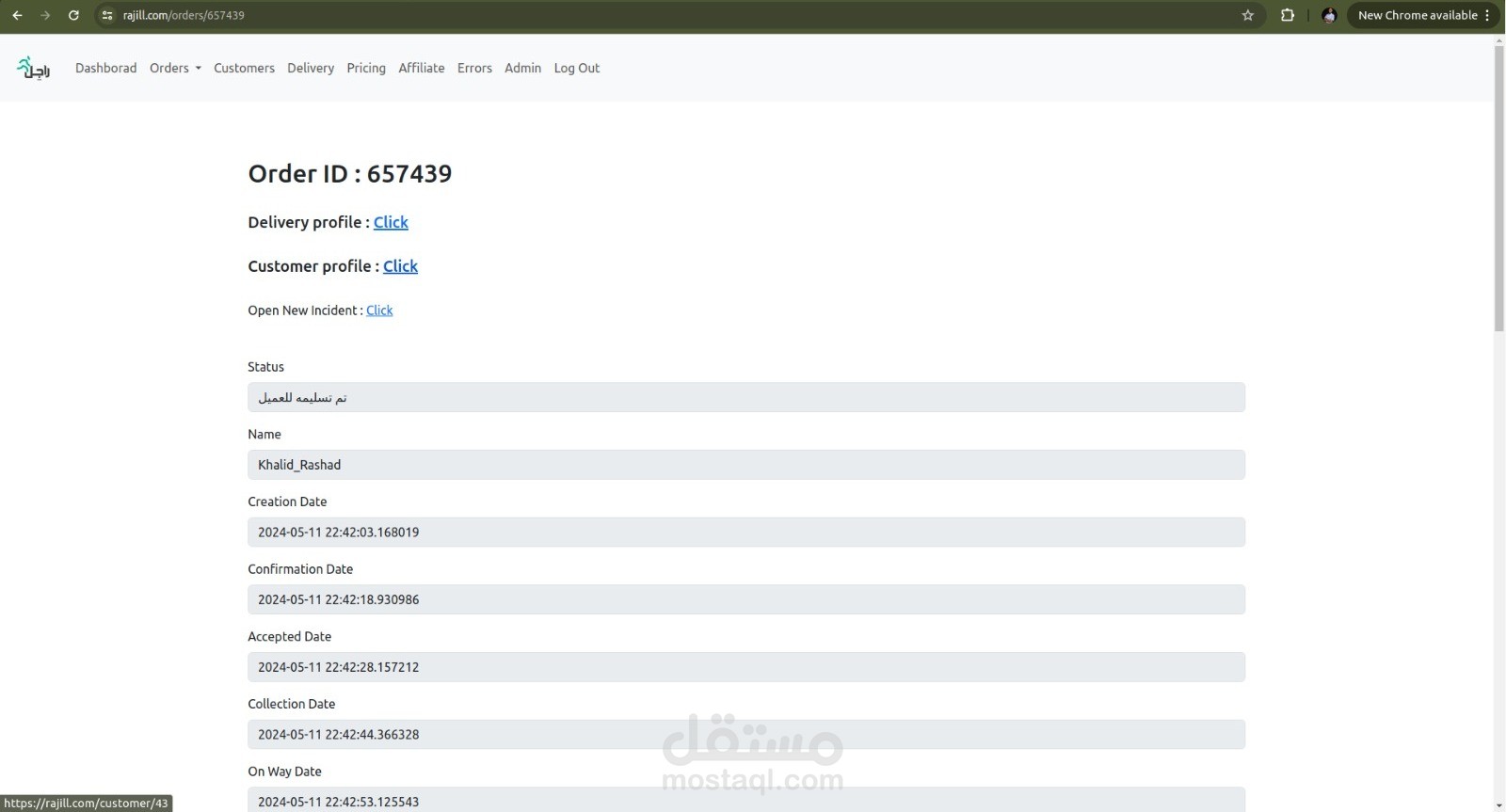Click the page vertical scrollbar thumb

1499,188
